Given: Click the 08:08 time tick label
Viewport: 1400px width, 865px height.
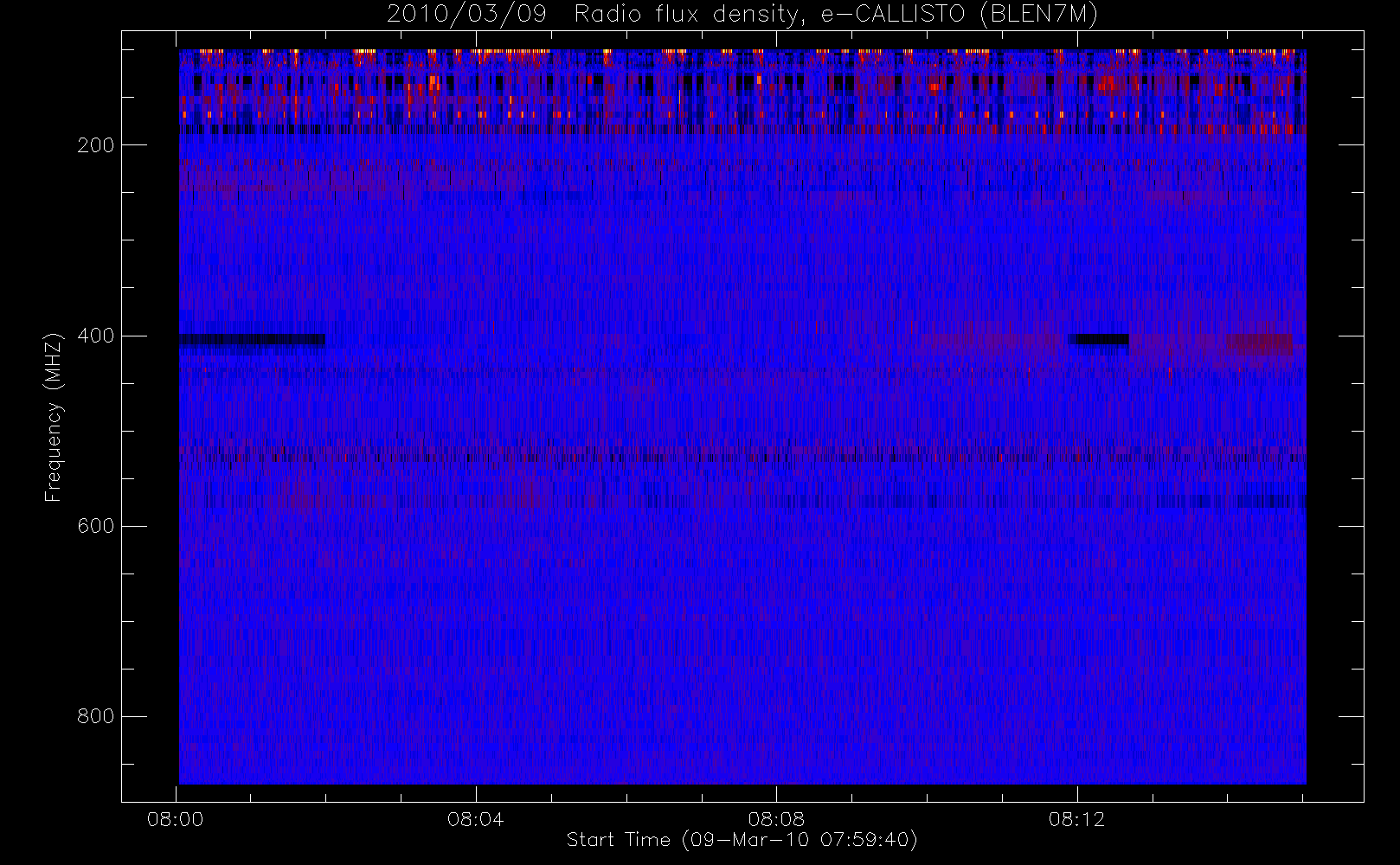Looking at the screenshot, I should coord(776,819).
